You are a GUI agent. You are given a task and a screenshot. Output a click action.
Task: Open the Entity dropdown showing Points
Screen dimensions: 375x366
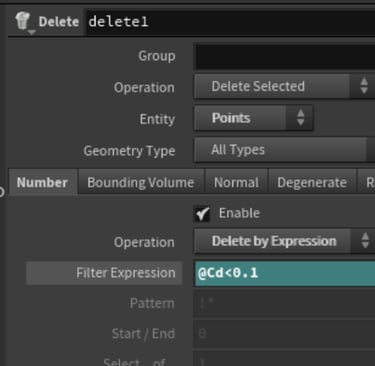[x=253, y=118]
